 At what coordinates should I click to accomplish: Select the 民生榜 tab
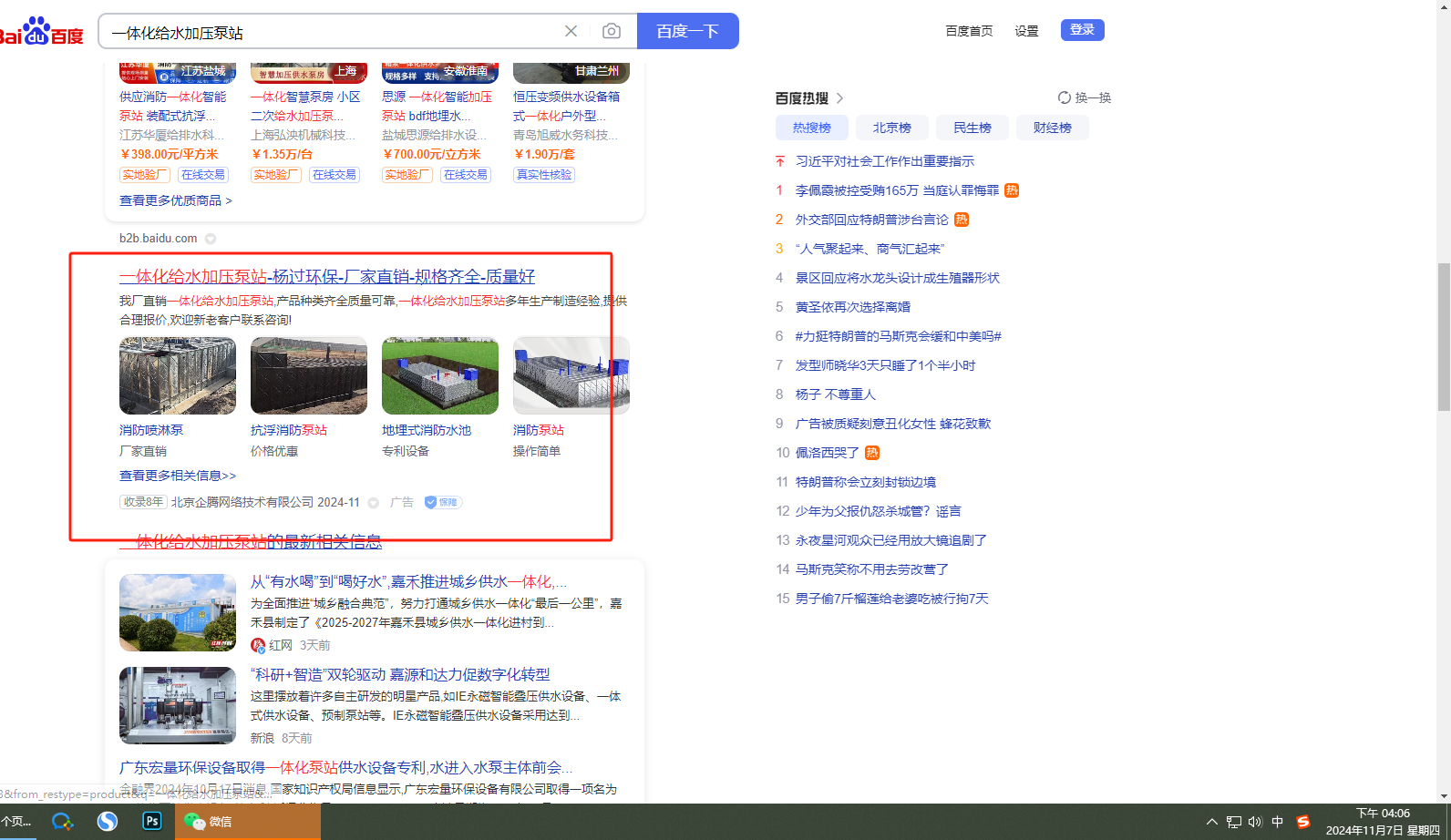click(972, 128)
